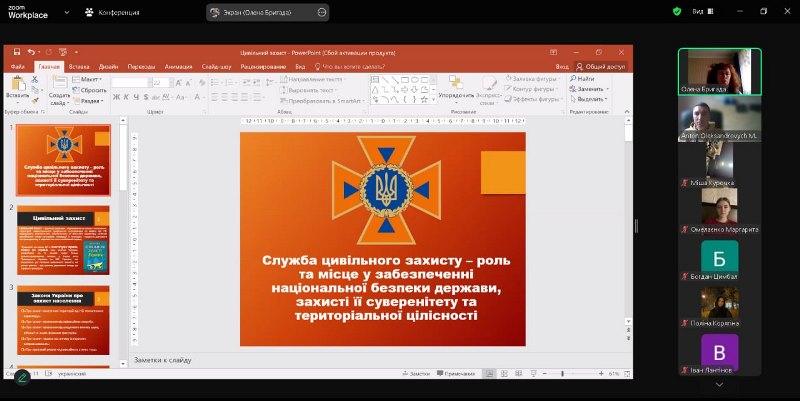Open the Zoom Конференция meeting dropdown arrow

66,12
